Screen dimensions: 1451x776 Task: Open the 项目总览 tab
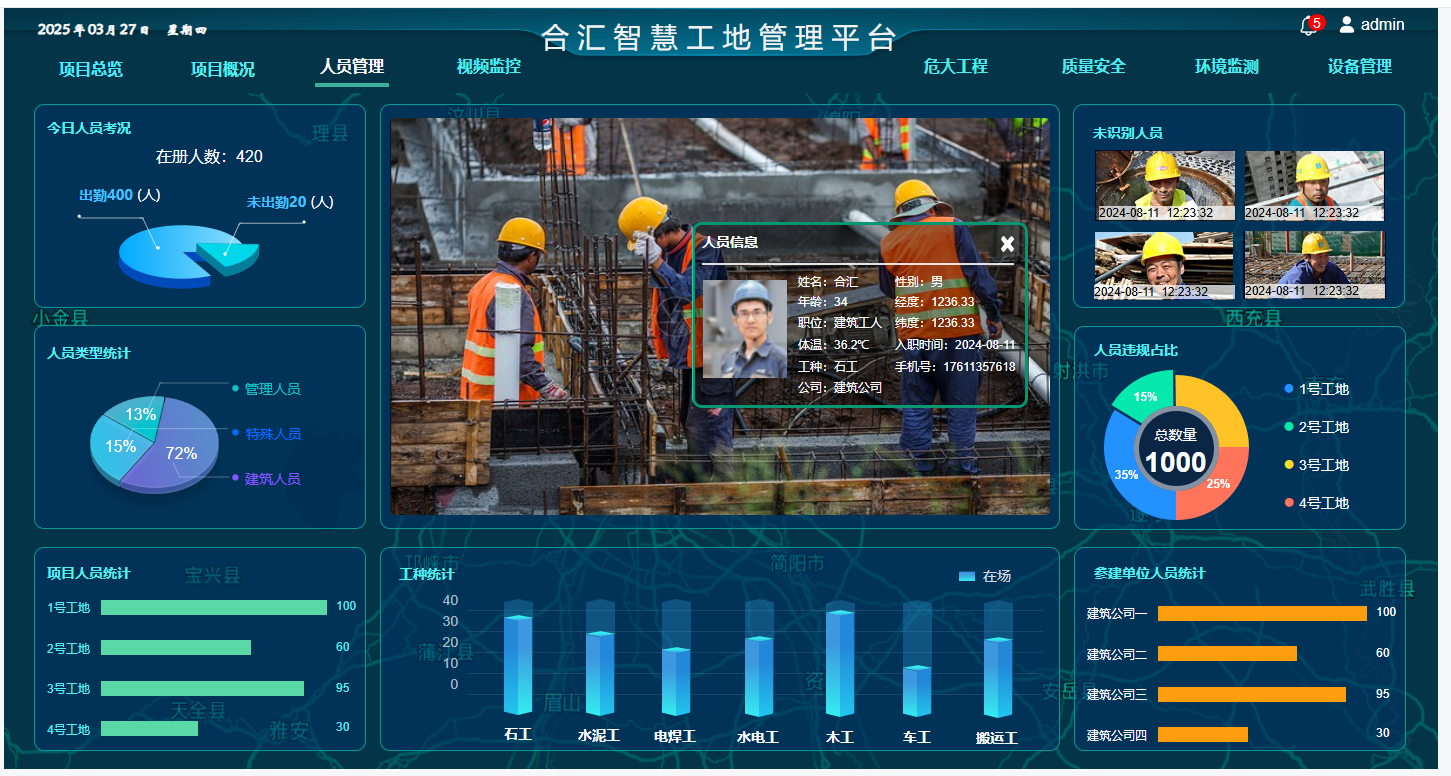point(91,69)
